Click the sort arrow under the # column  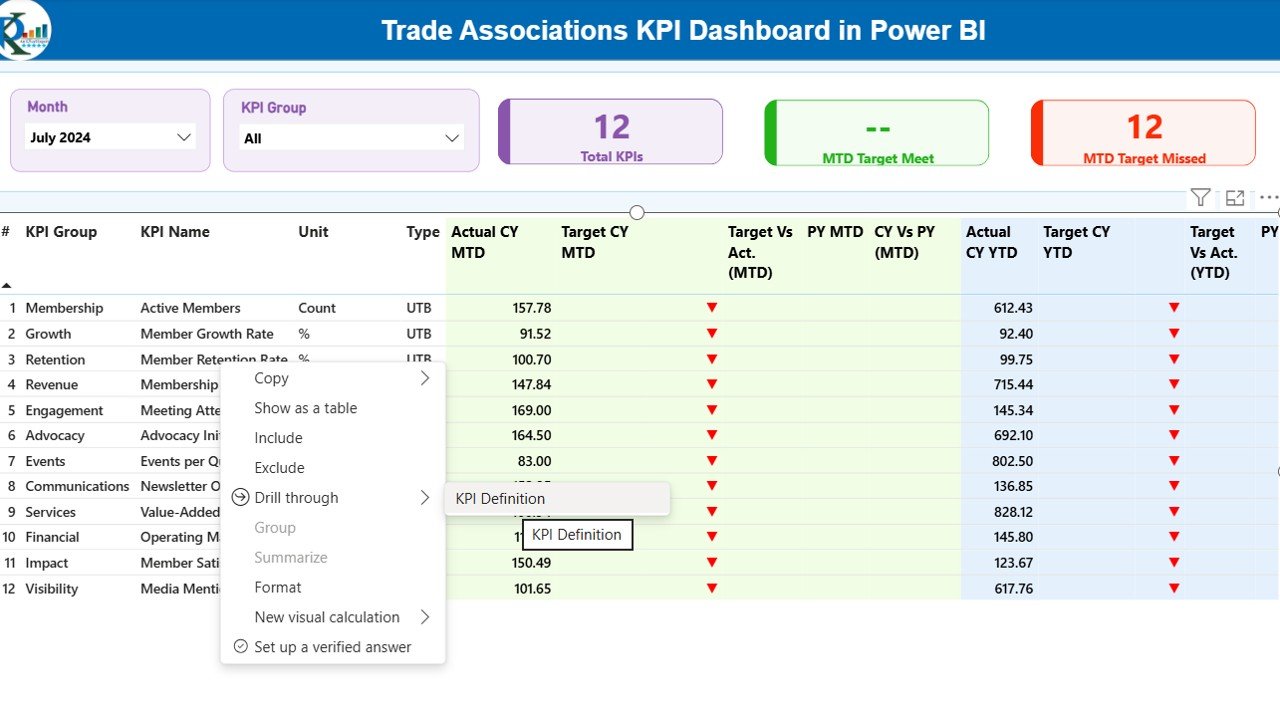[7, 285]
